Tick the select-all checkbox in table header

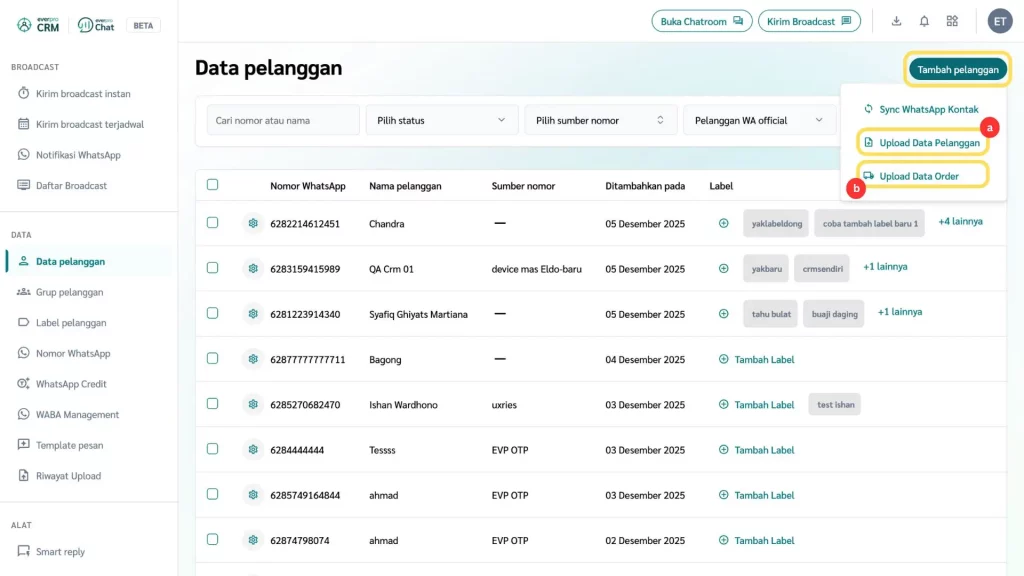click(x=212, y=185)
